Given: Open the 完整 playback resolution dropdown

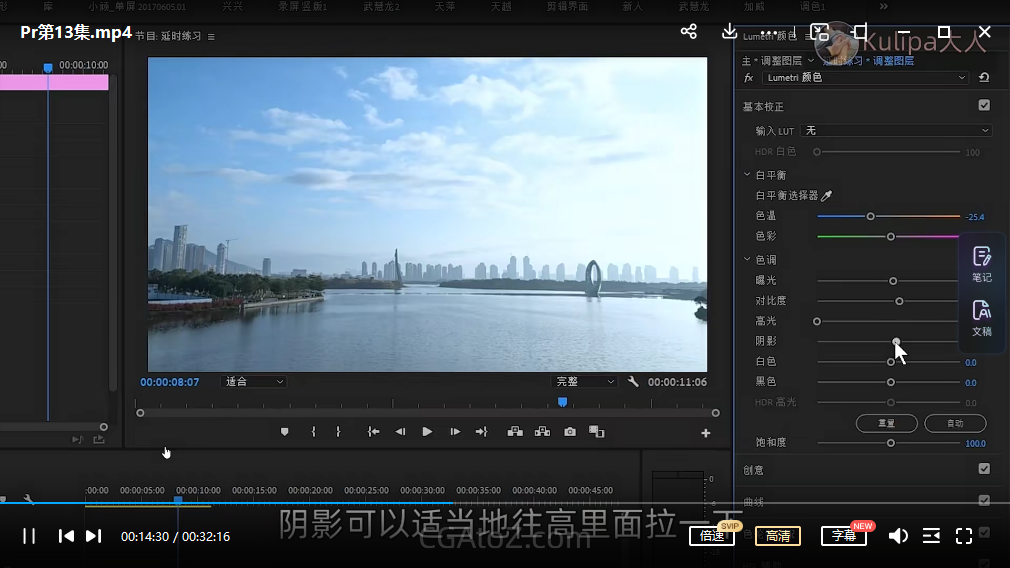Looking at the screenshot, I should (585, 382).
